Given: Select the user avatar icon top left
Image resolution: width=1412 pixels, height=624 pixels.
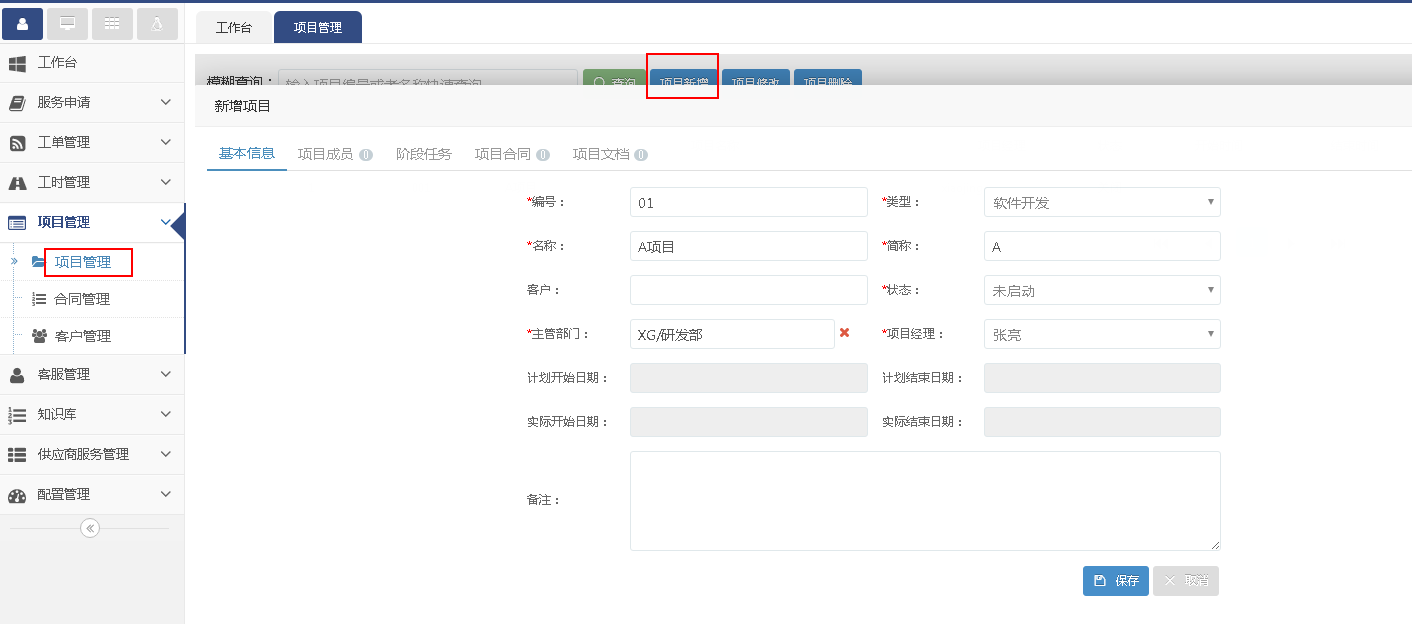Looking at the screenshot, I should (x=22, y=23).
